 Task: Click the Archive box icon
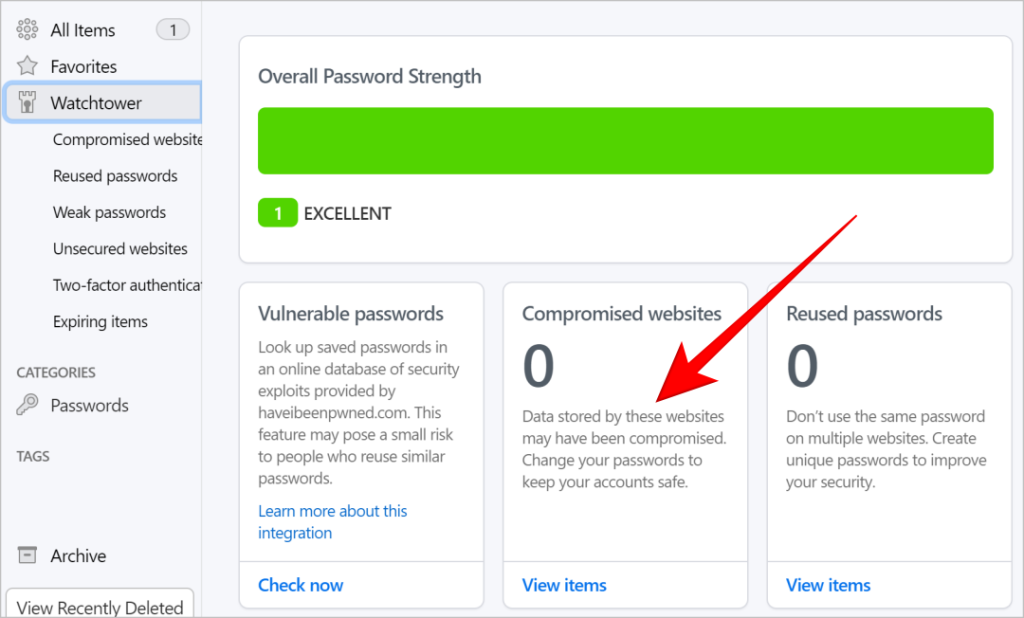[28, 556]
